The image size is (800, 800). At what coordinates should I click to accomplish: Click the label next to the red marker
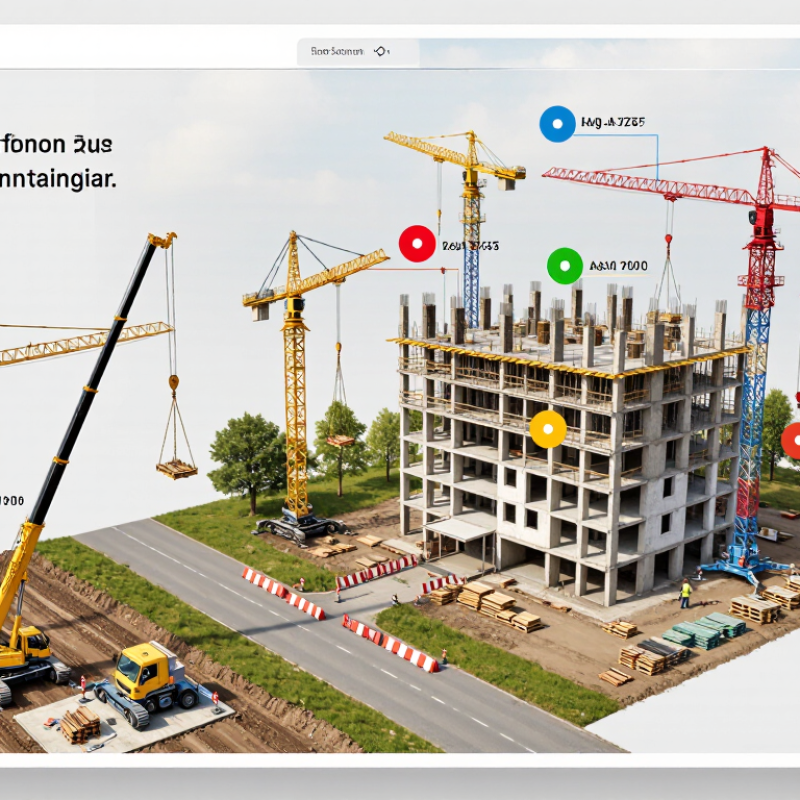pos(470,246)
